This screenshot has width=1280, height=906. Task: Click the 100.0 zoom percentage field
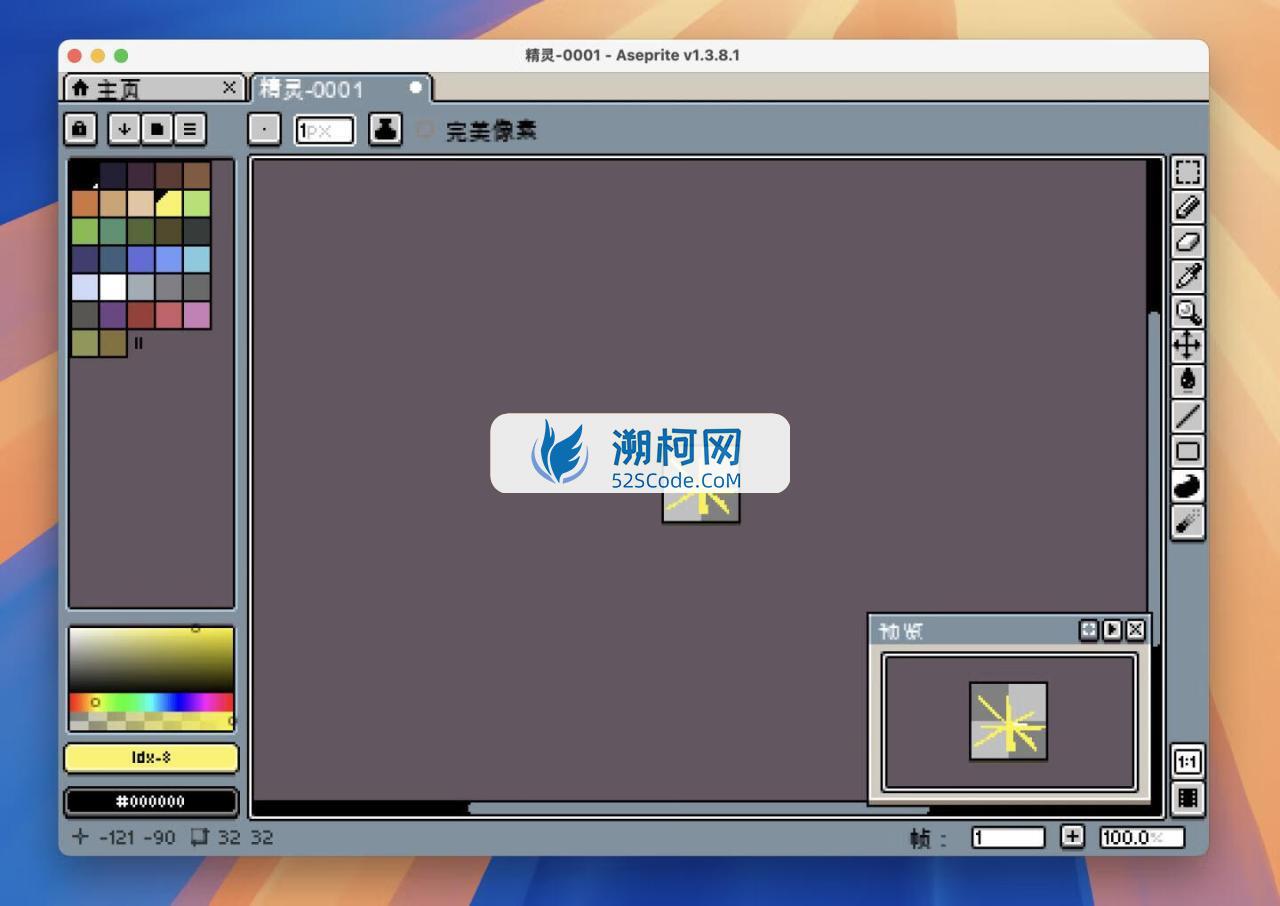click(x=1142, y=837)
